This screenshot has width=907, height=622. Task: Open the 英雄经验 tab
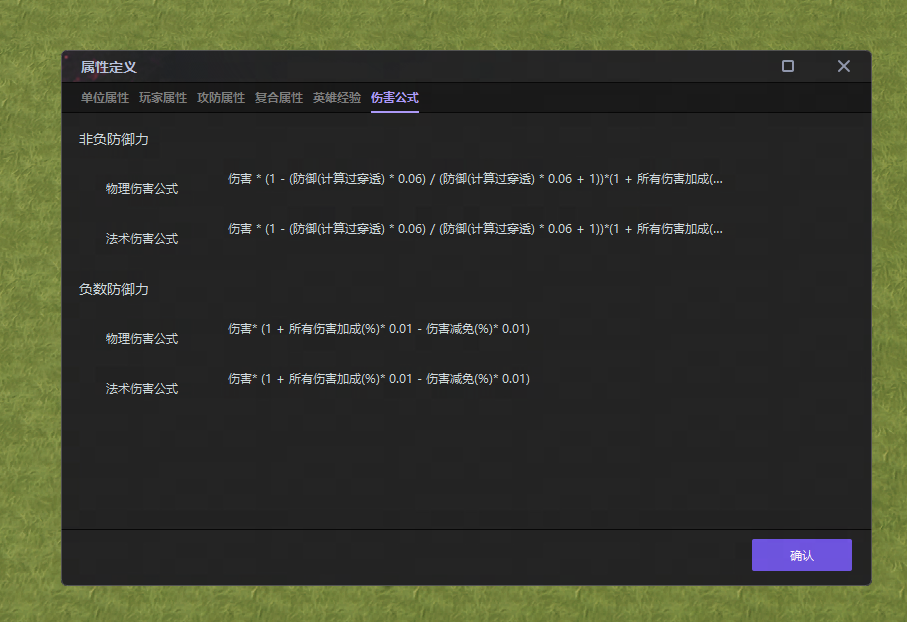point(336,99)
